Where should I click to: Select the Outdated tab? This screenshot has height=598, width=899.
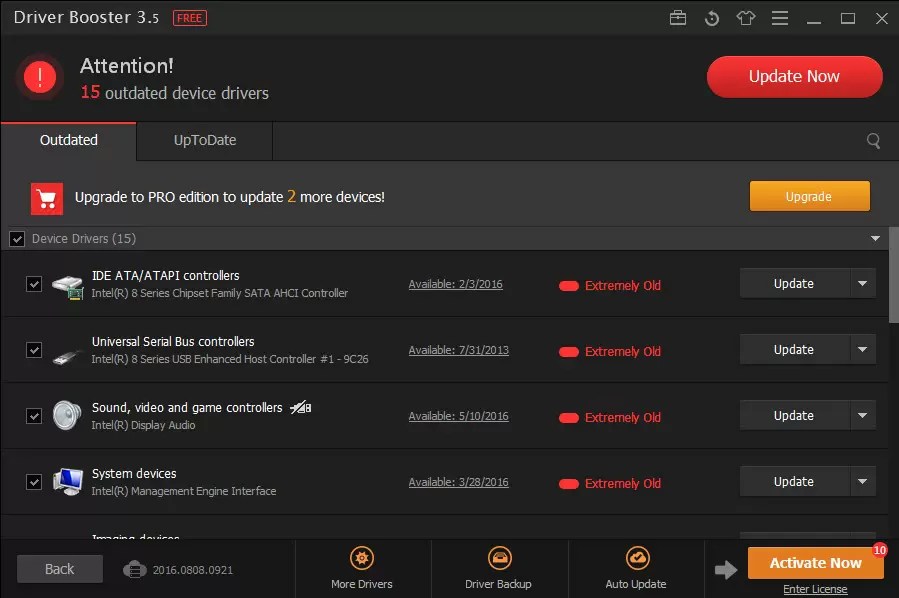tap(68, 140)
